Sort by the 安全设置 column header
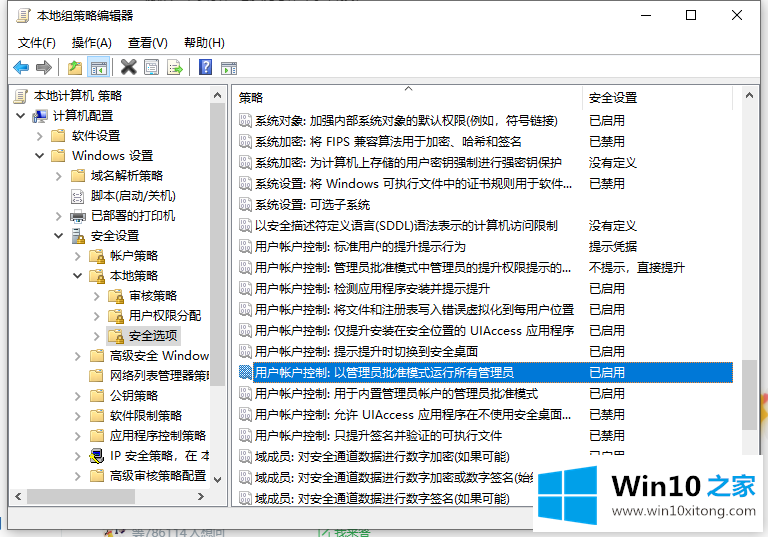 [x=657, y=98]
